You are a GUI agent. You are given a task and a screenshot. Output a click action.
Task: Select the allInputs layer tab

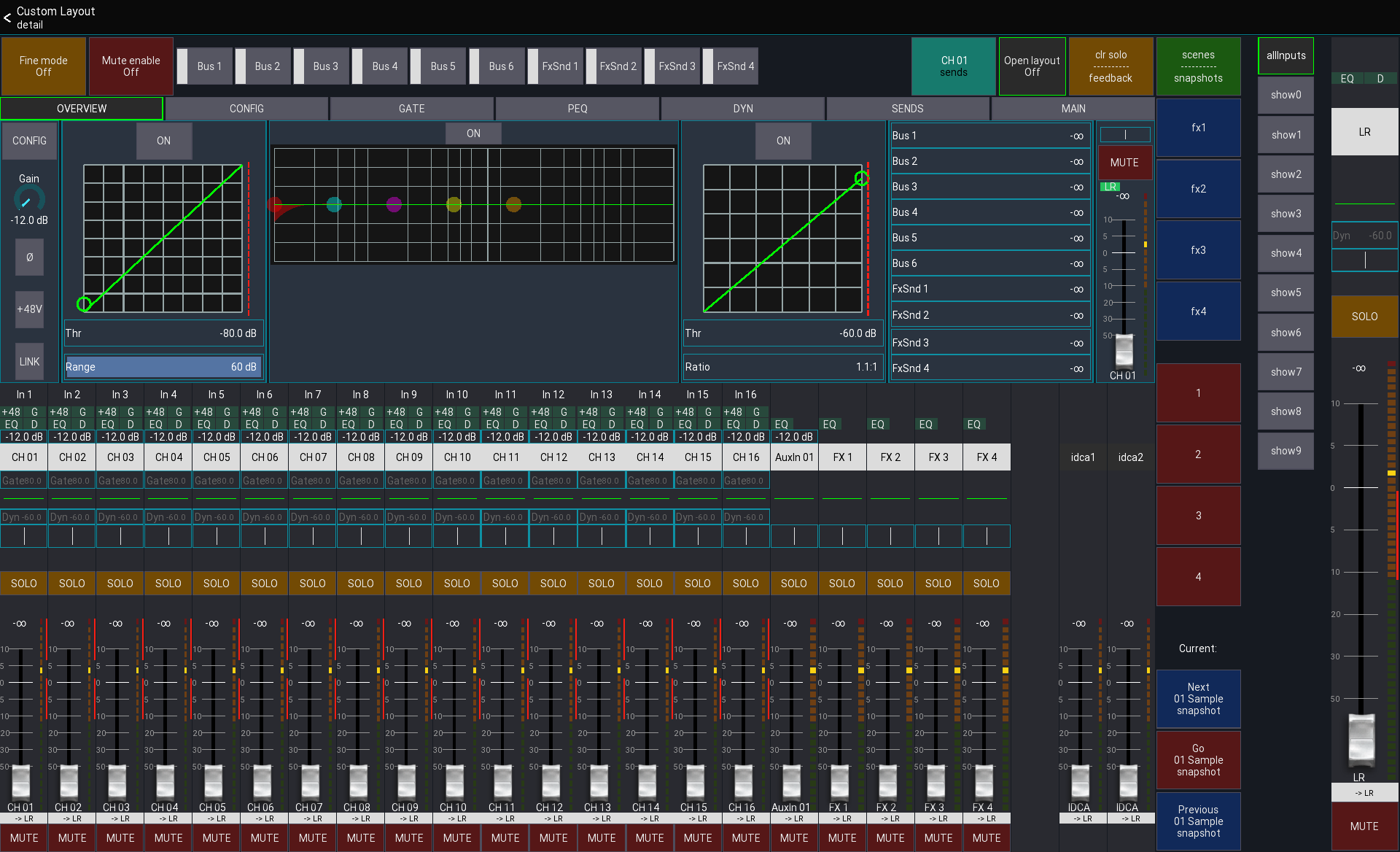point(1285,55)
